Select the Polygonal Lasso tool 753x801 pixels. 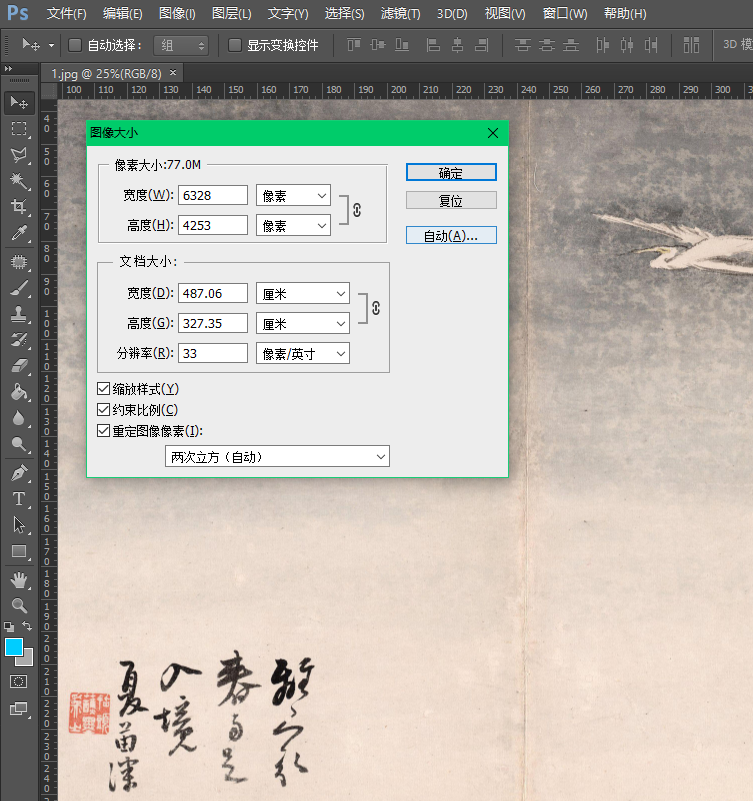[19, 154]
